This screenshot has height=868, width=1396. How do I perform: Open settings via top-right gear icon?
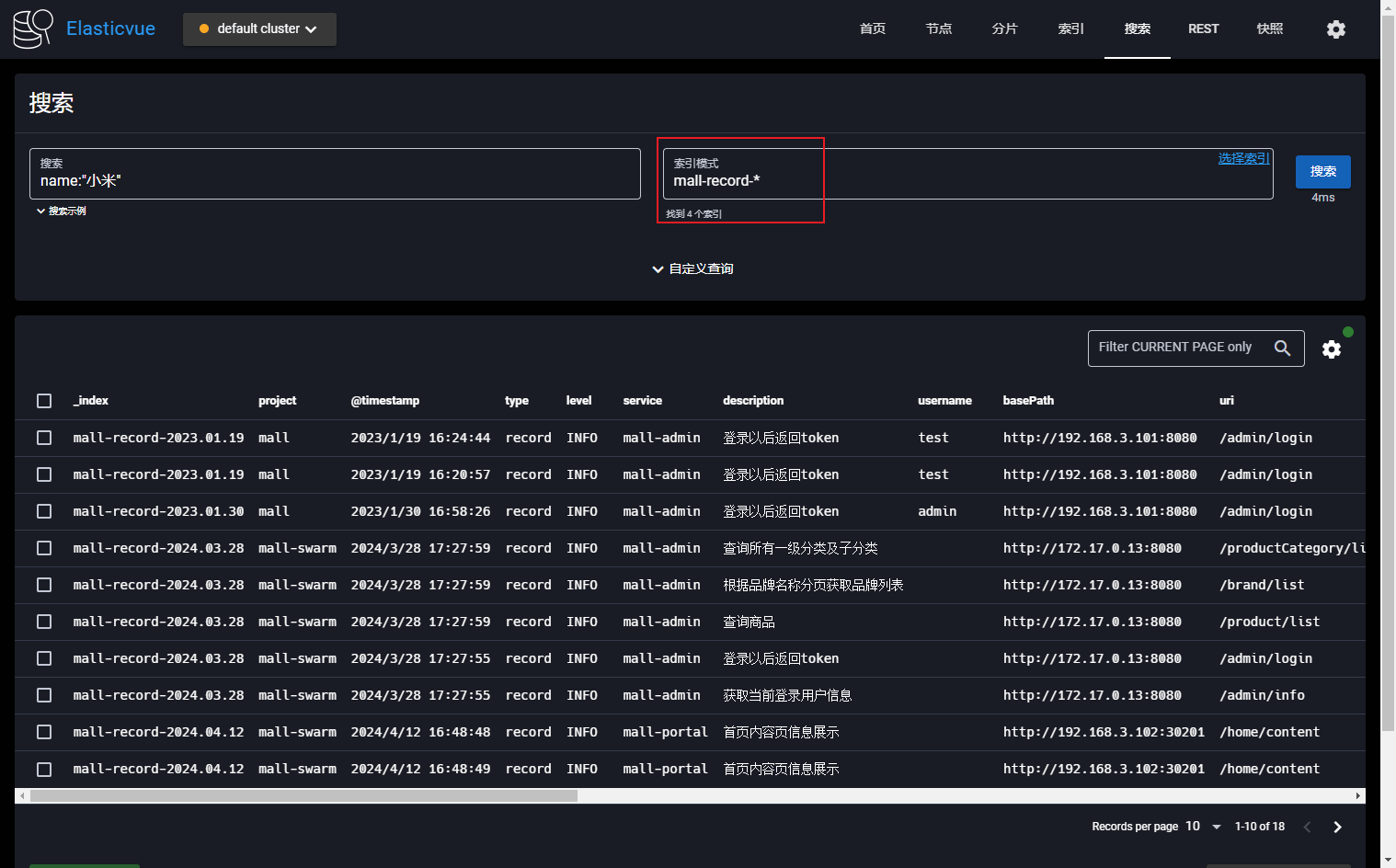pos(1335,29)
